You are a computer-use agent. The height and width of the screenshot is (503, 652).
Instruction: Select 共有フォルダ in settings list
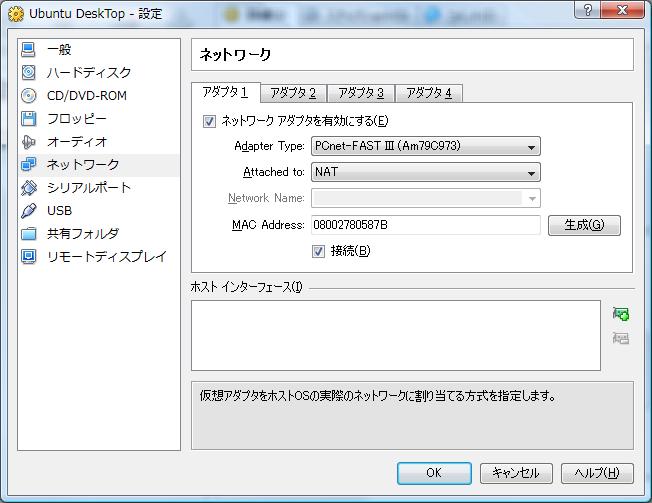click(x=99, y=234)
